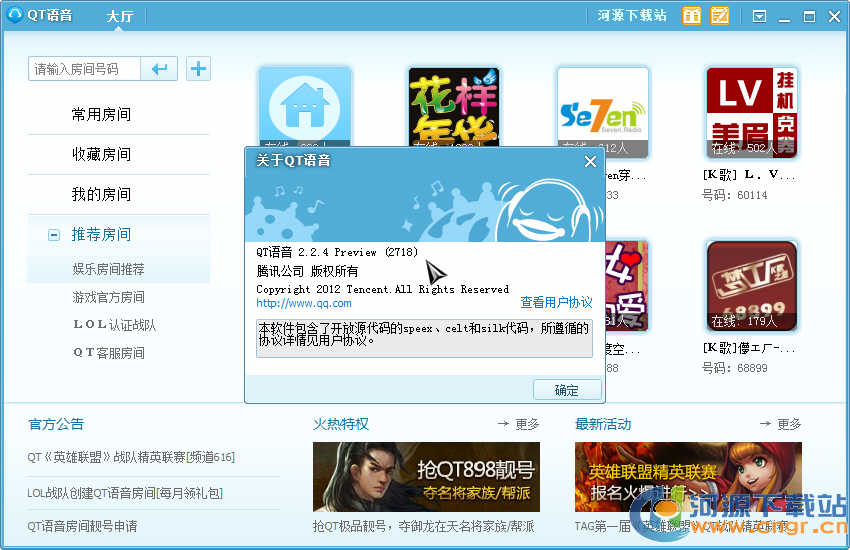Image resolution: width=850 pixels, height=550 pixels.
Task: Open the 查看用户协议 link
Action: (x=556, y=303)
